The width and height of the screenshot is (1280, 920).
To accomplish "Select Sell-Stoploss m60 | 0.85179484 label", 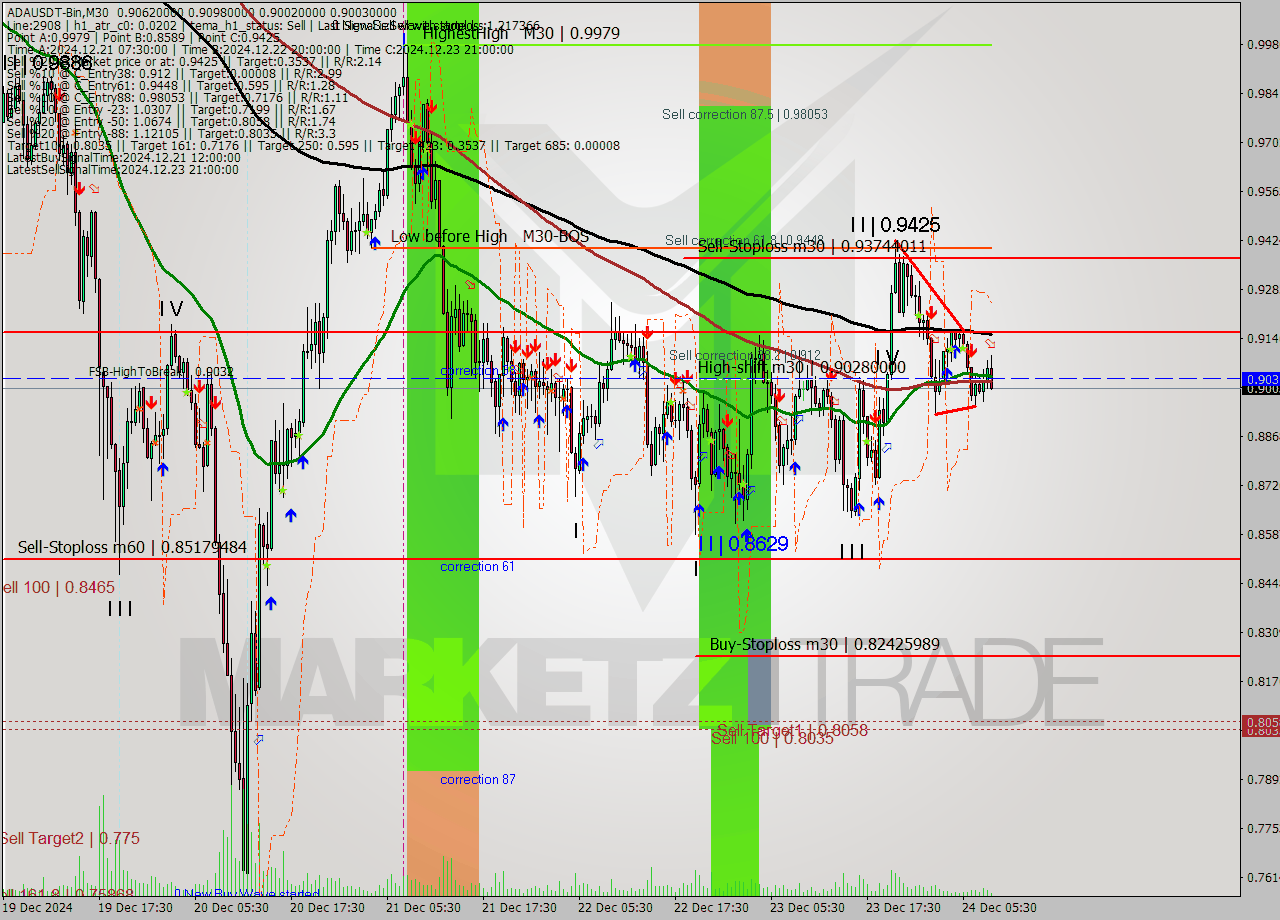I will (132, 547).
